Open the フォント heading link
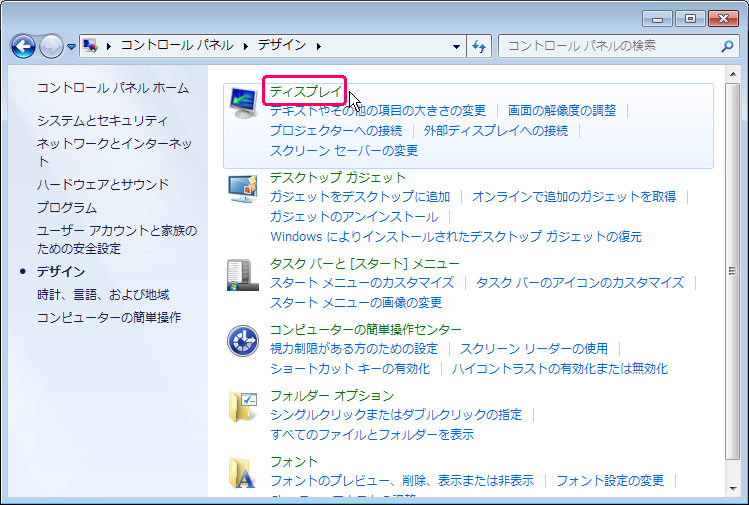The width and height of the screenshot is (749, 505). click(294, 461)
